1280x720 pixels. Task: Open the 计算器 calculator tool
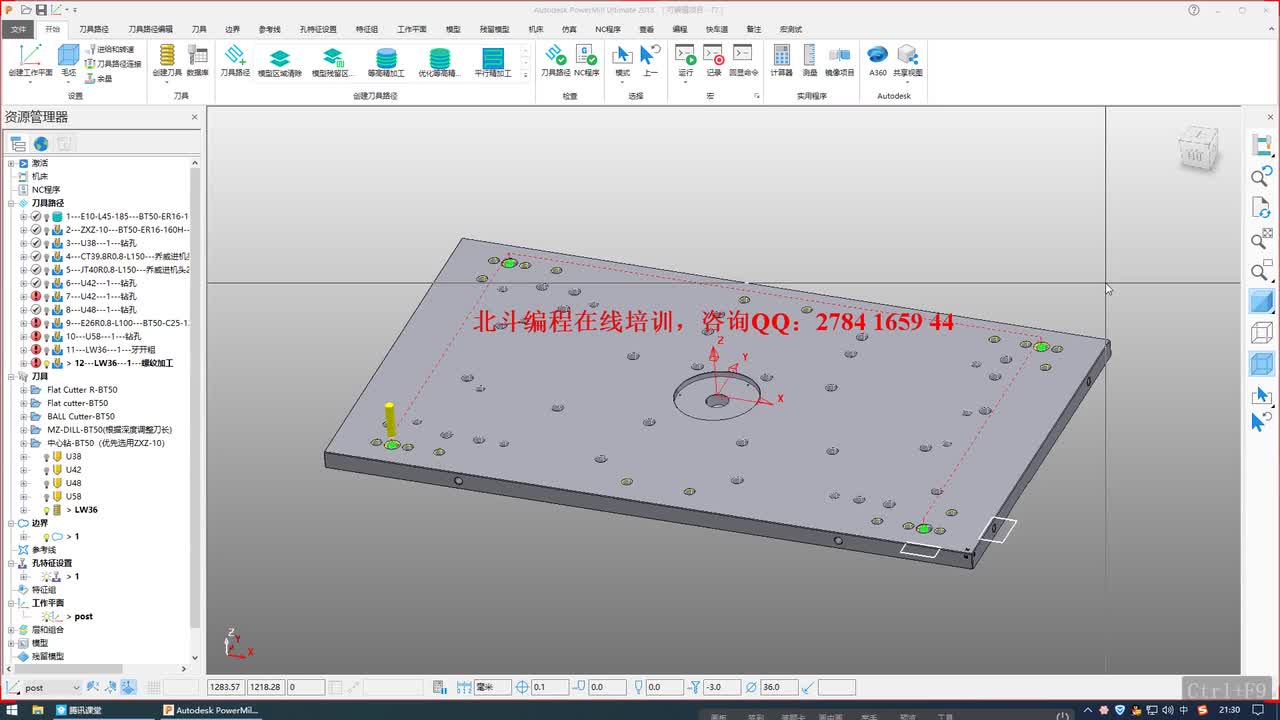point(781,60)
